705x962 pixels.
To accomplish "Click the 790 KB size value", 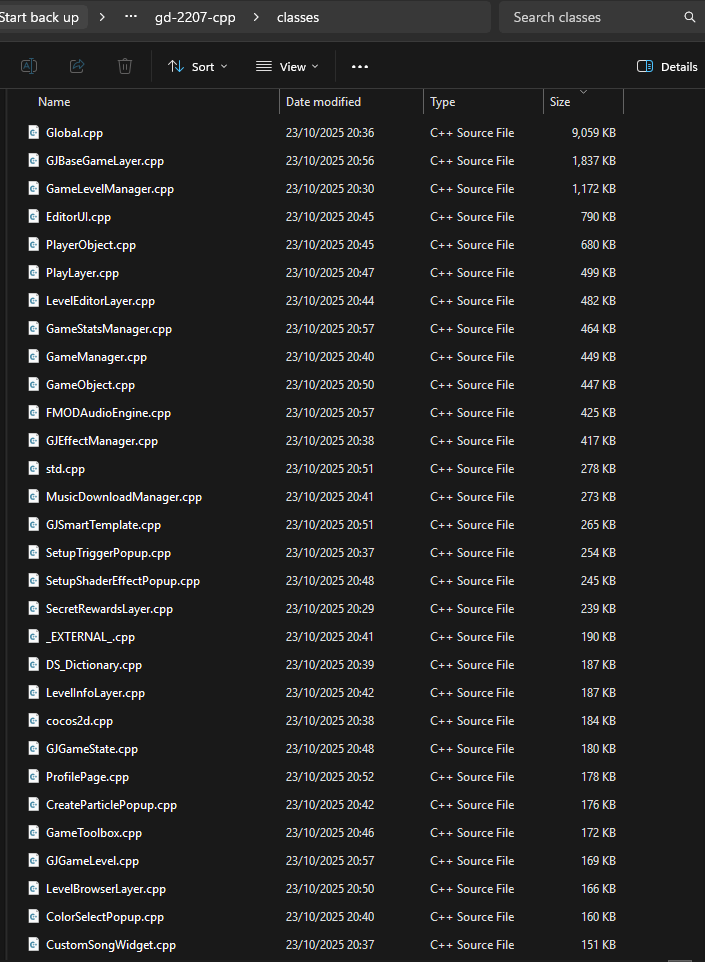I will pos(598,217).
